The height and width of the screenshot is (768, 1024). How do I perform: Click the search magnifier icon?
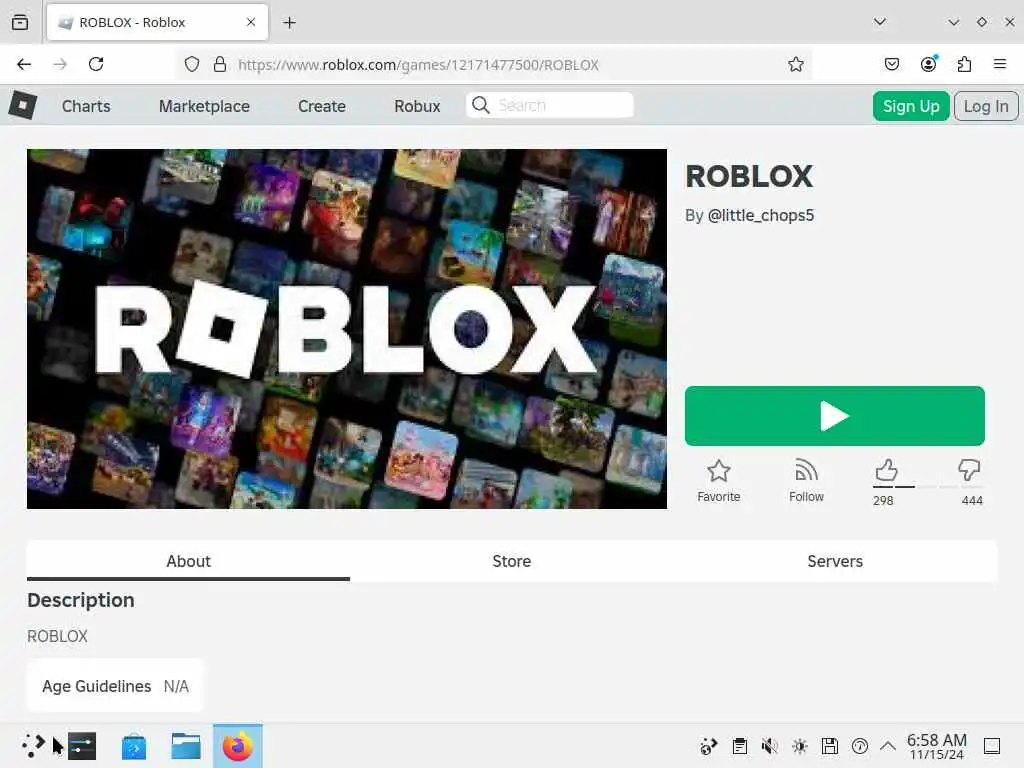(x=481, y=105)
